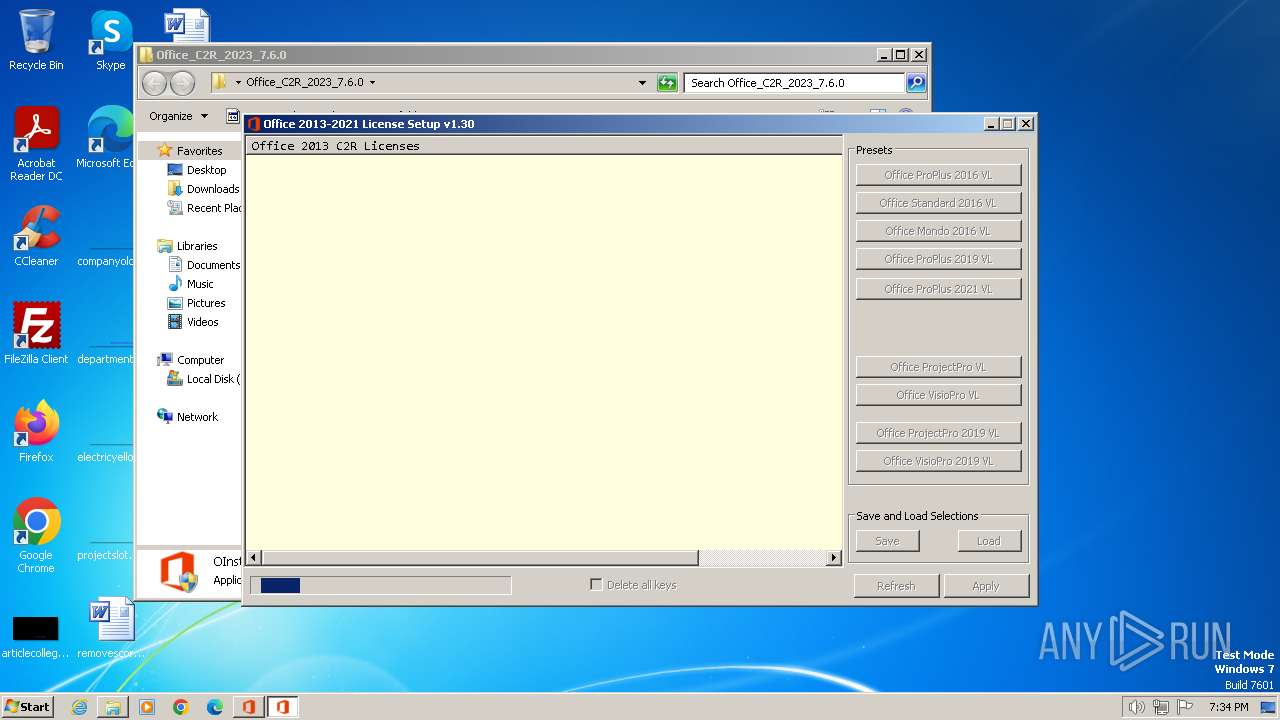Image resolution: width=1280 pixels, height=720 pixels.
Task: Click Refresh button in License Setup
Action: 896,586
